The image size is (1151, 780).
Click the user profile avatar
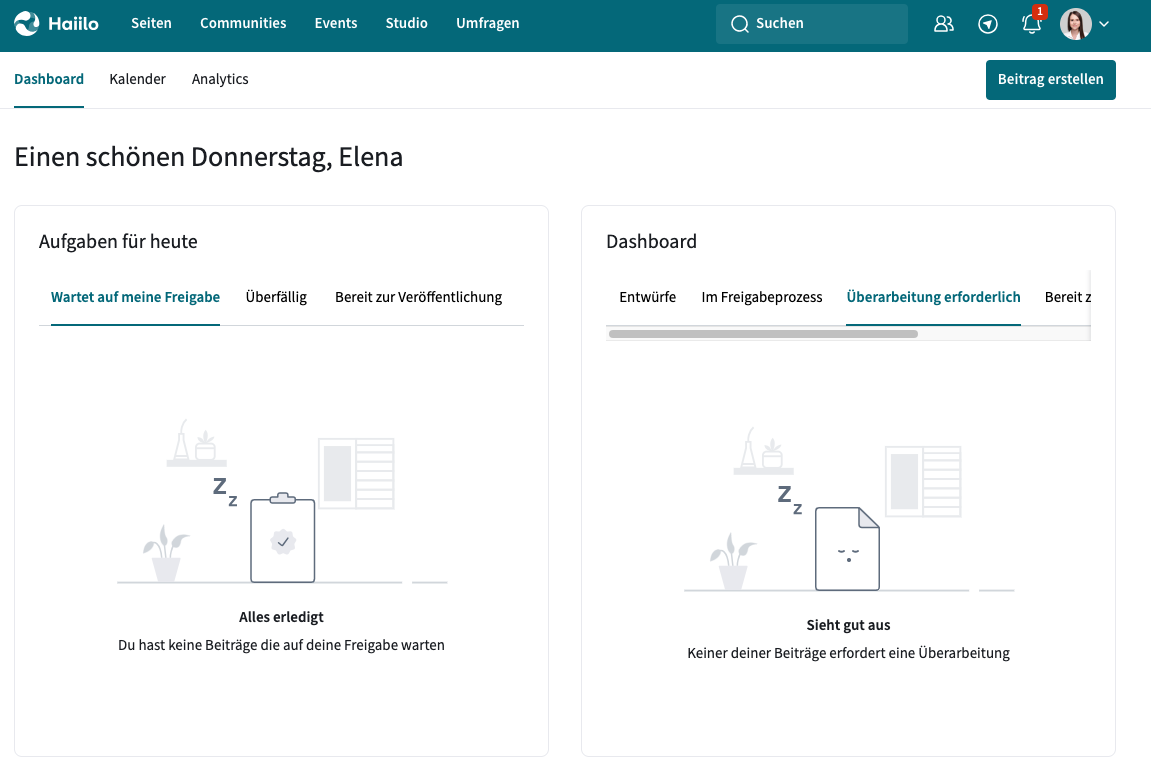pos(1075,24)
